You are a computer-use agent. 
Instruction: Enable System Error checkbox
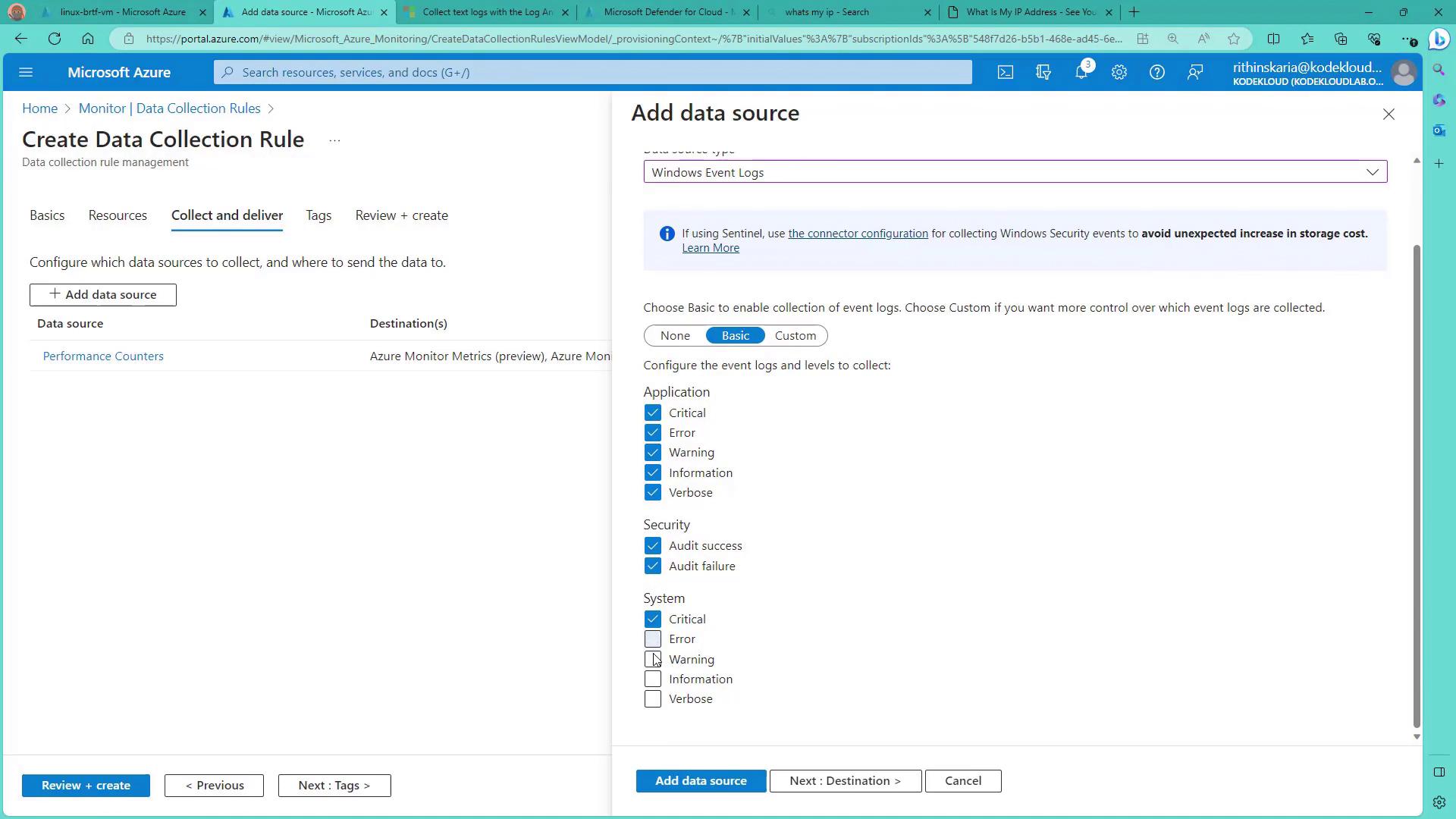coord(652,639)
